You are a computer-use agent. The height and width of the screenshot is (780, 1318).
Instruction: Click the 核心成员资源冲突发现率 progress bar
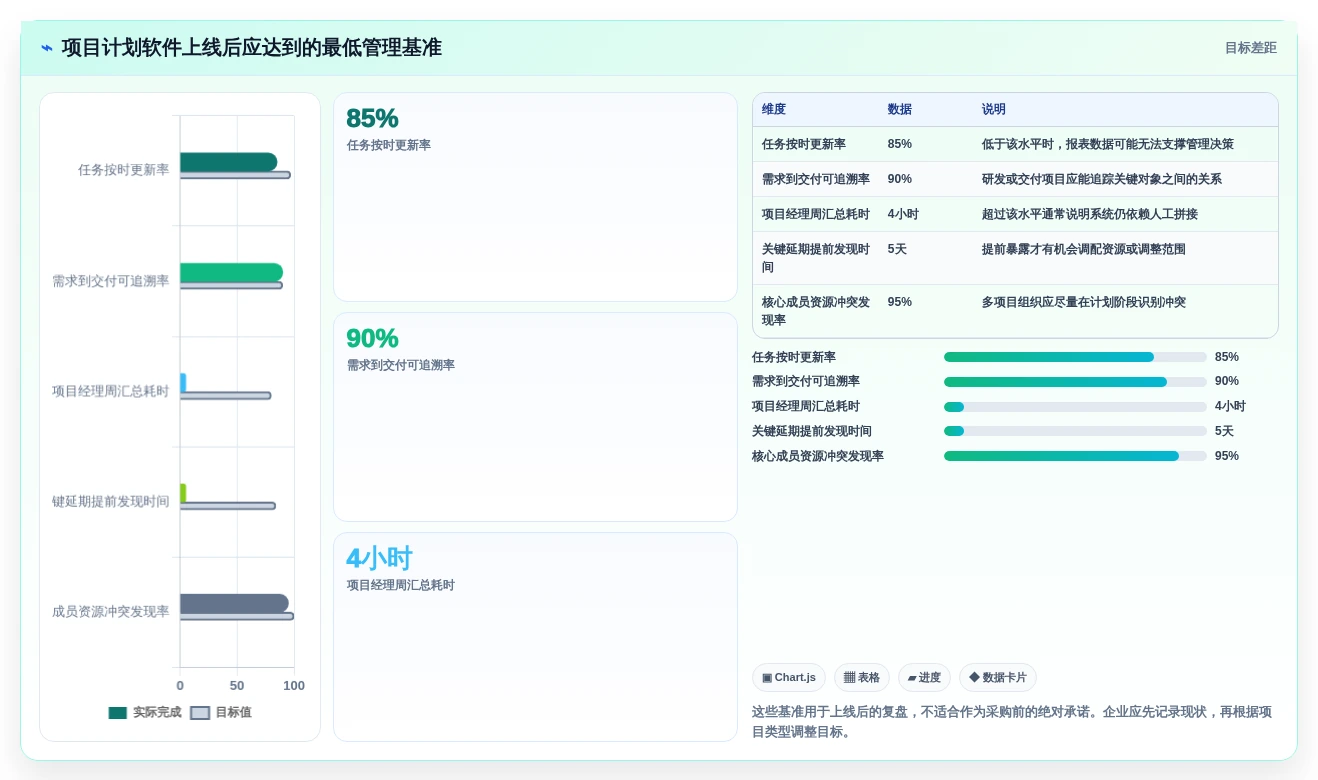click(x=1075, y=456)
